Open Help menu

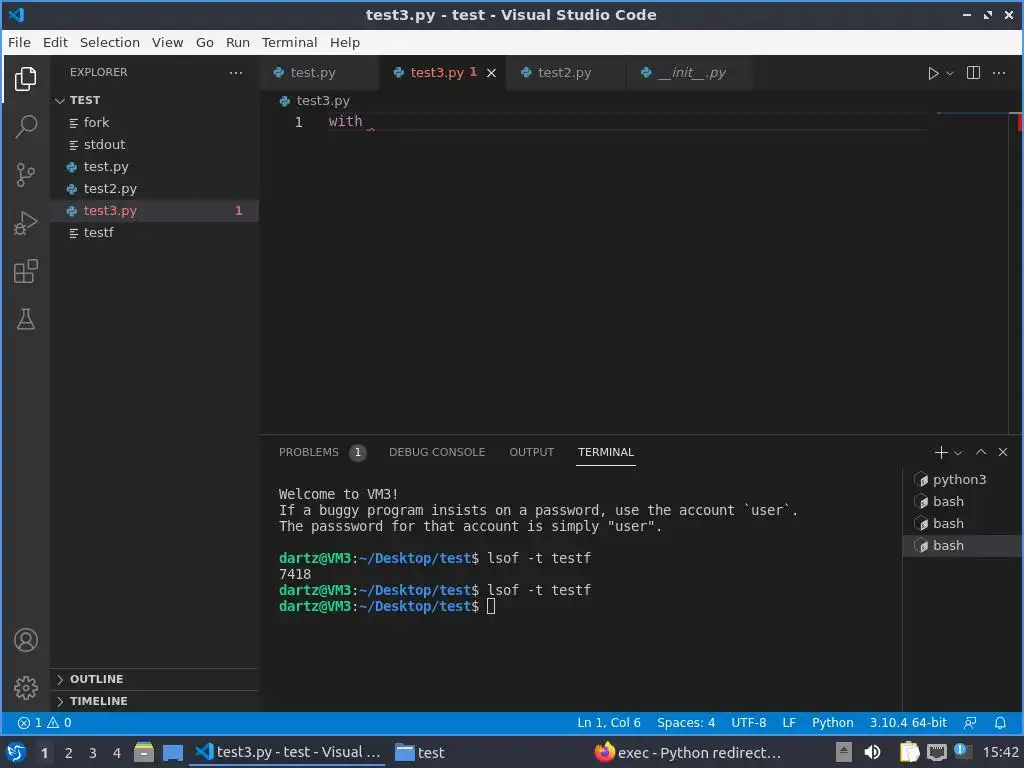pos(344,42)
